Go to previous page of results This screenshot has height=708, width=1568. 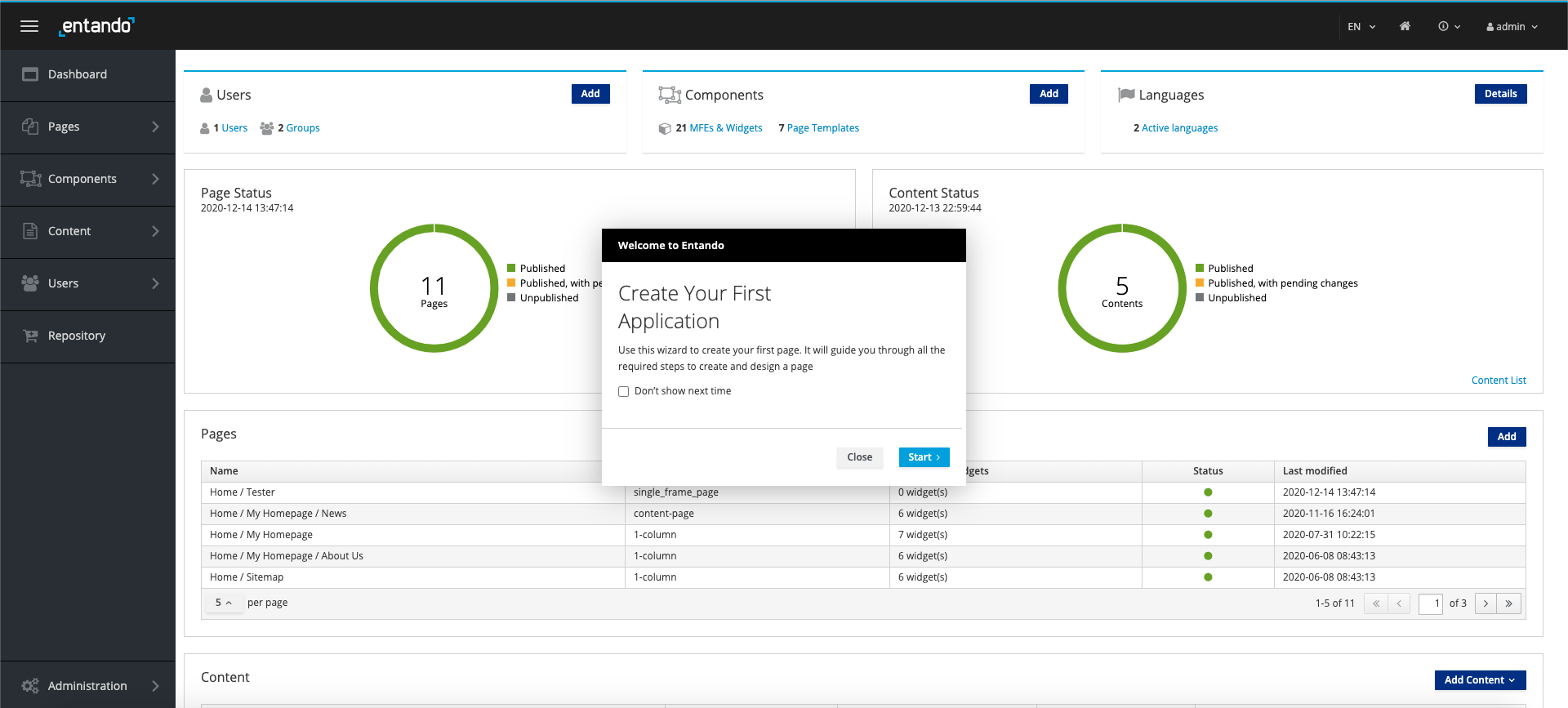(1399, 604)
